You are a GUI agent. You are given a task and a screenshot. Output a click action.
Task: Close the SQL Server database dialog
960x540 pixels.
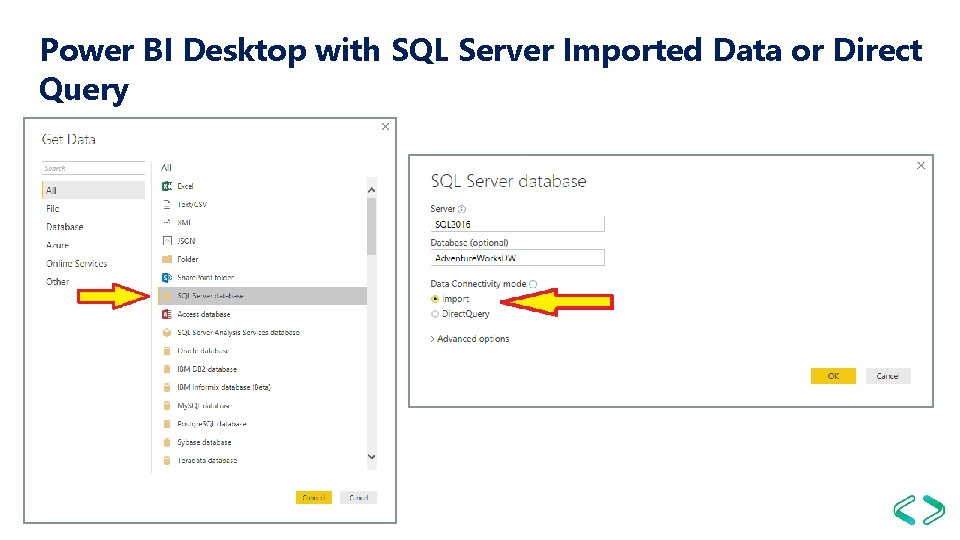click(x=920, y=165)
